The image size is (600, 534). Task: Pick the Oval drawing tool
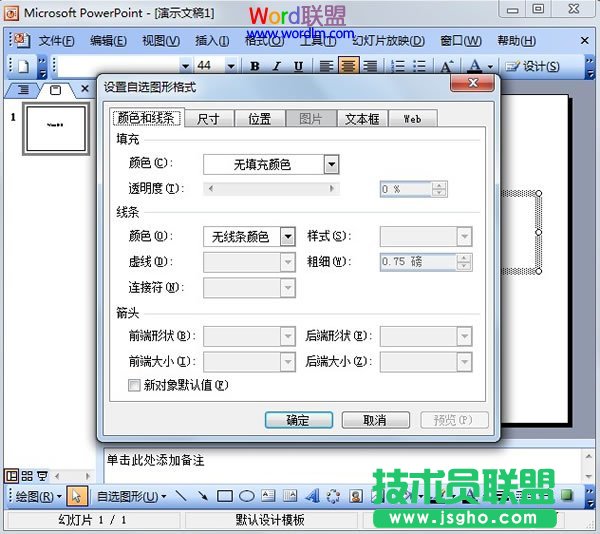(x=246, y=496)
